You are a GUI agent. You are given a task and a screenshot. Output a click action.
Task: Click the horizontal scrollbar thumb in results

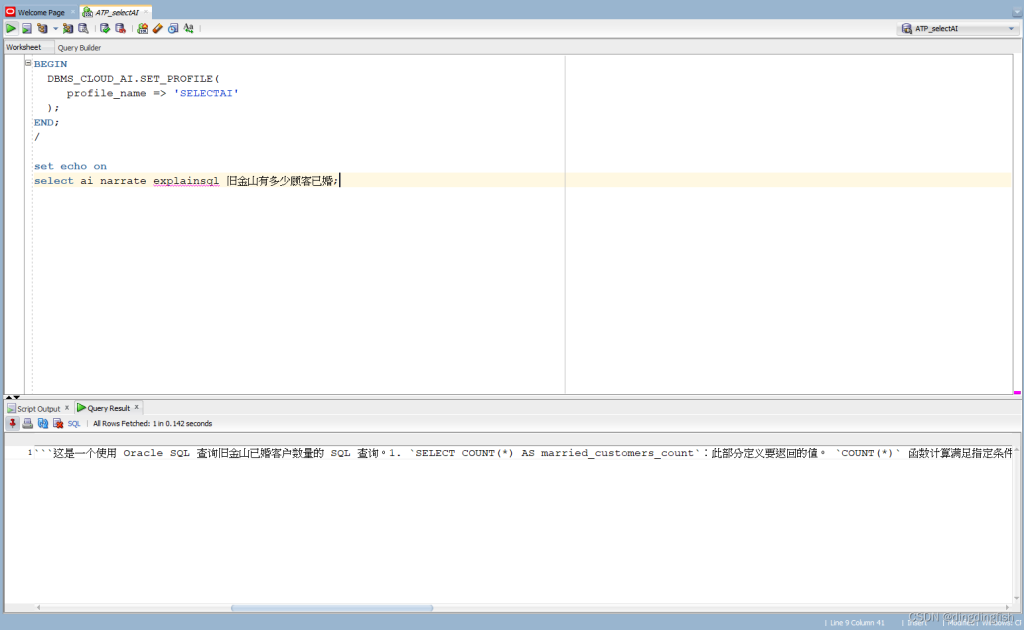coord(332,608)
